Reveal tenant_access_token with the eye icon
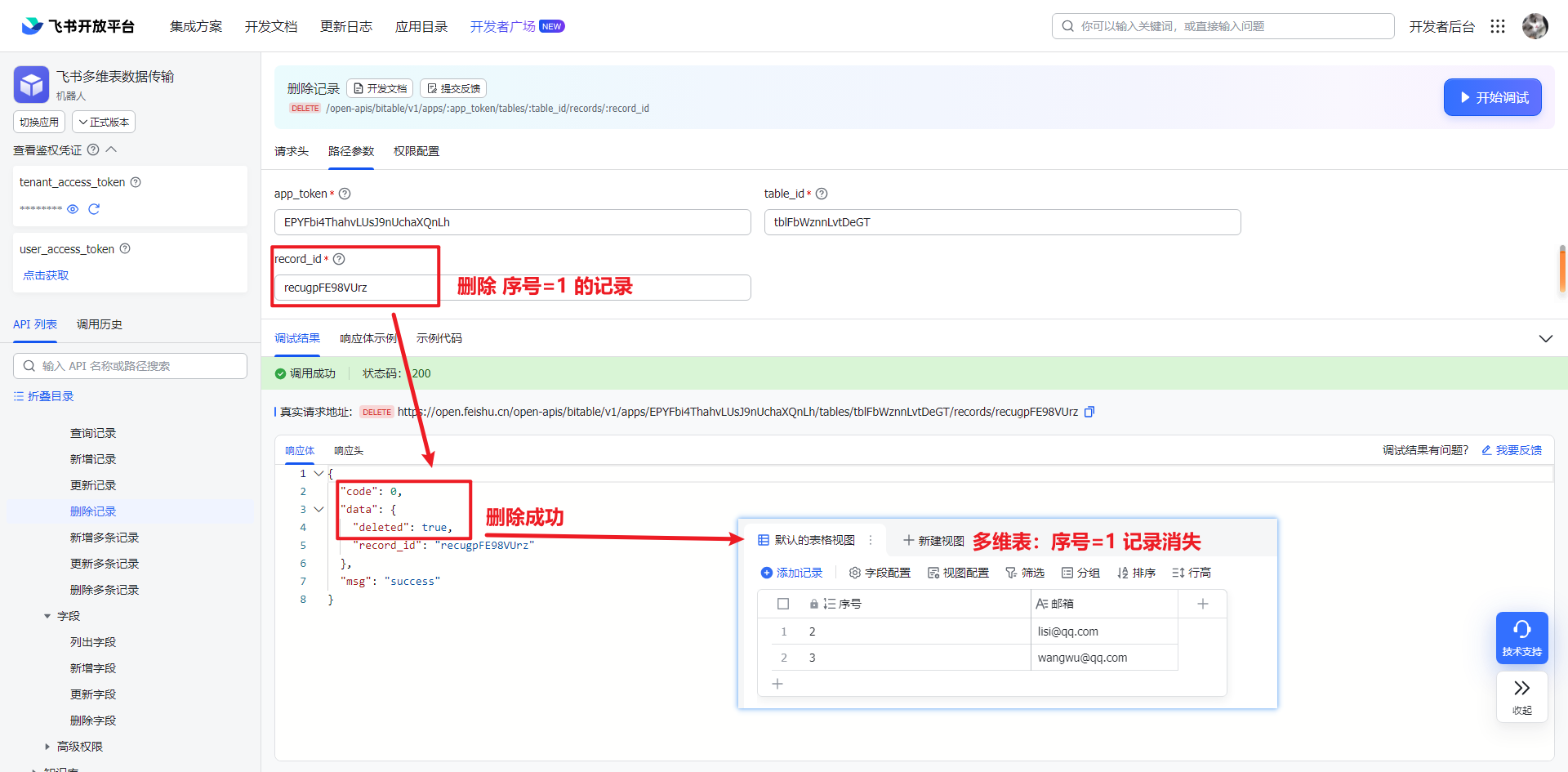Viewport: 1568px width, 772px height. click(73, 209)
